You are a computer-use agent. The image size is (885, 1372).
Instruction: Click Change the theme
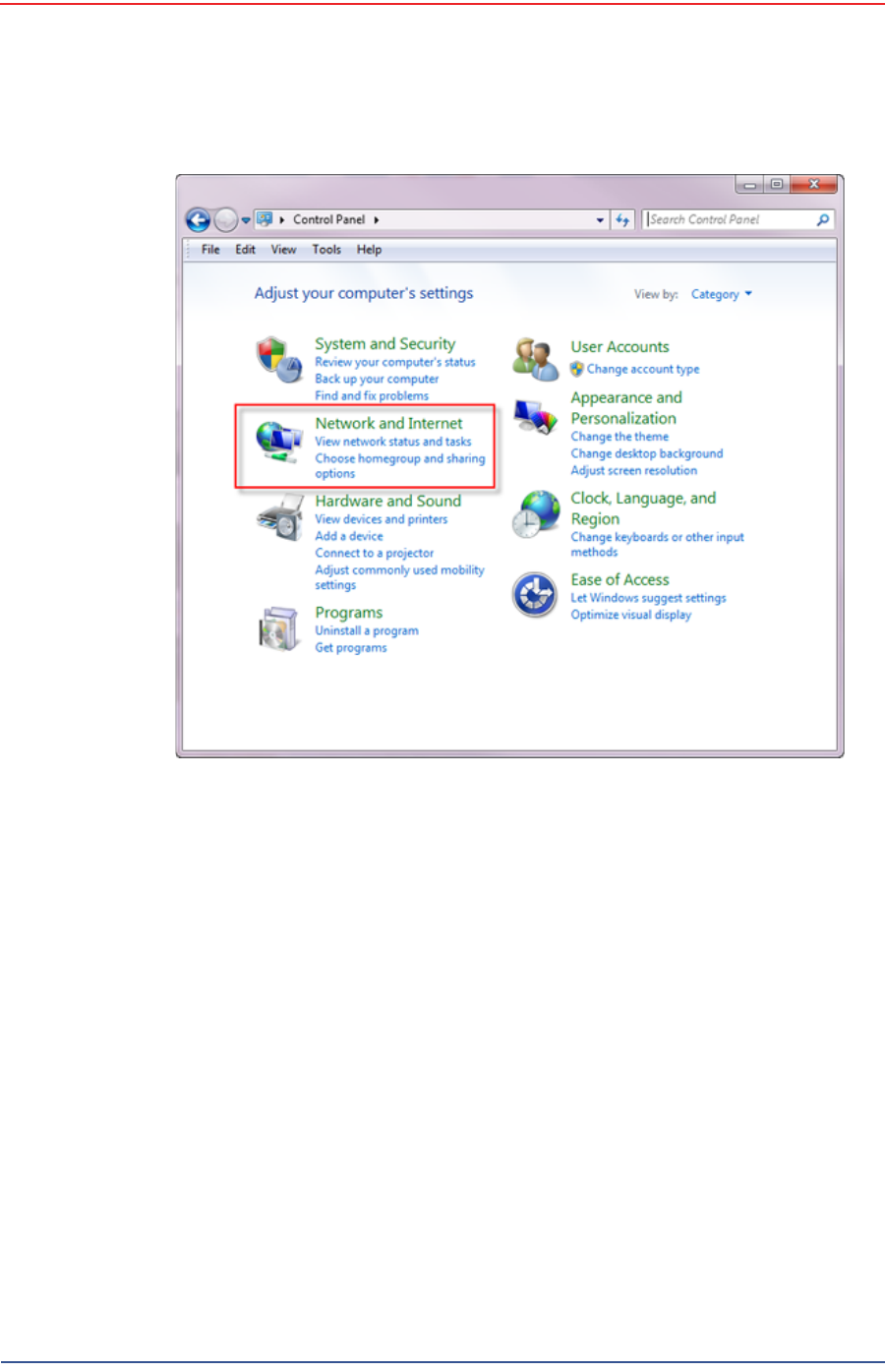pyautogui.click(x=619, y=437)
